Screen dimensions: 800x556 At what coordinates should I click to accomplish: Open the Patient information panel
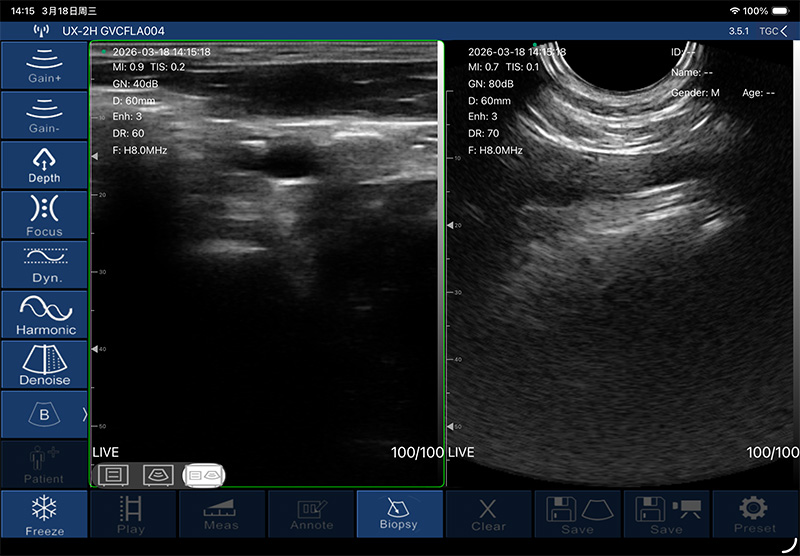tap(44, 465)
